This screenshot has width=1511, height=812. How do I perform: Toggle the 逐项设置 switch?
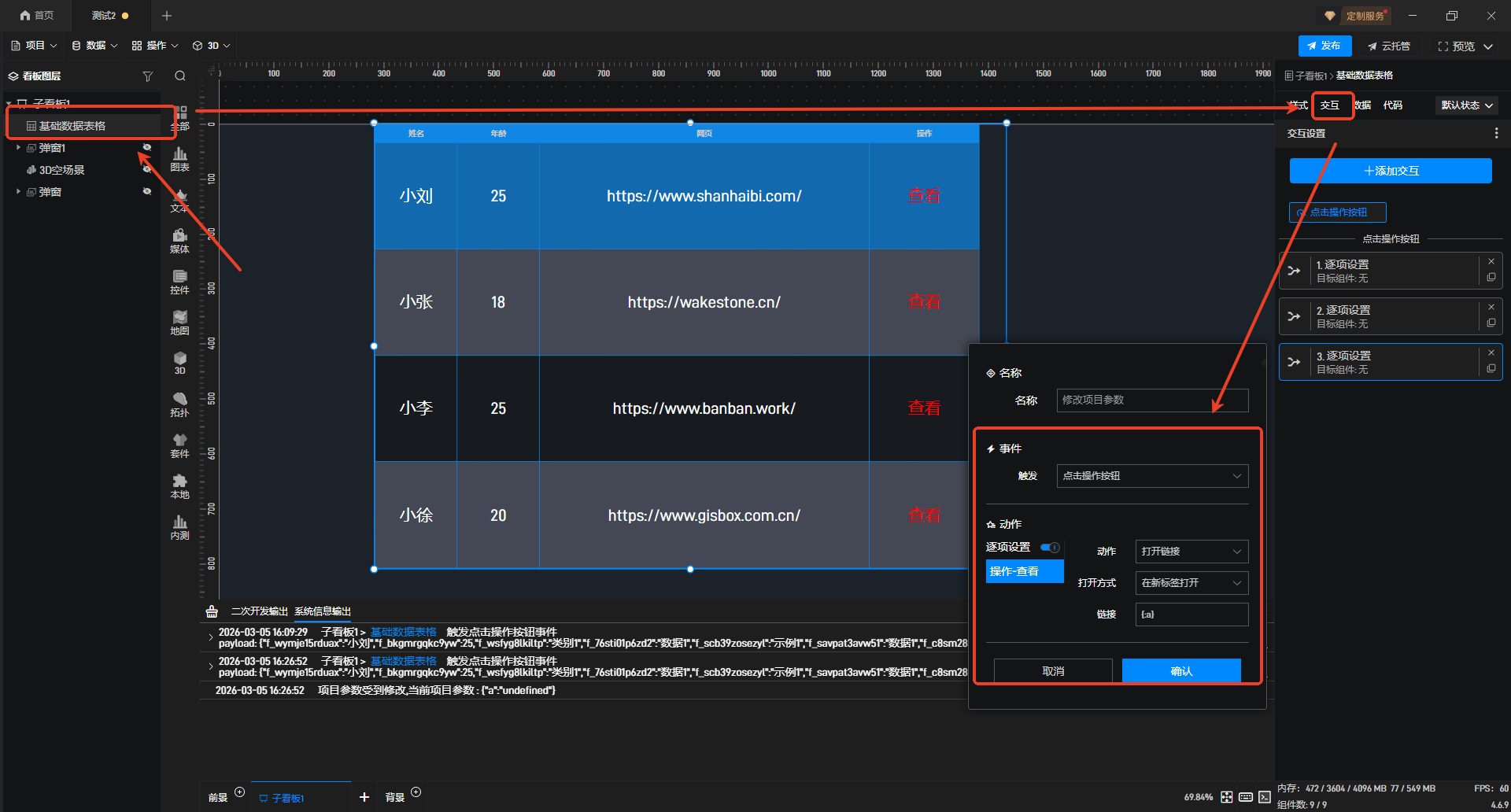[1050, 548]
